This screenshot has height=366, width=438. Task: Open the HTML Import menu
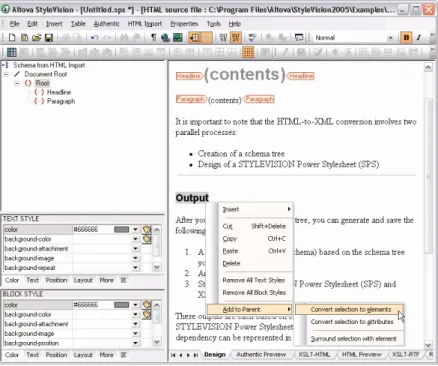coord(145,24)
